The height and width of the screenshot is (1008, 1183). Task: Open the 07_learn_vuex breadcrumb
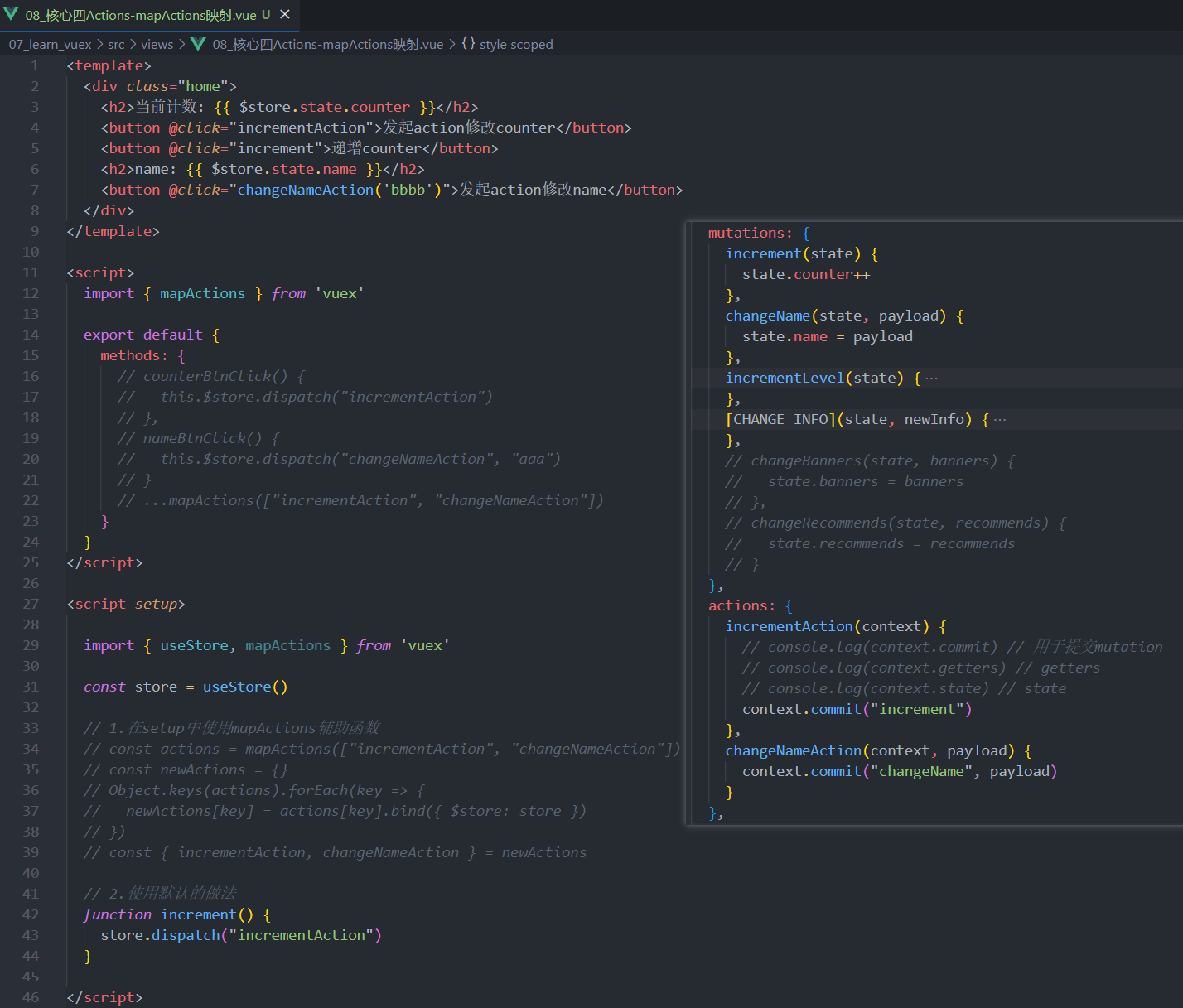coord(50,45)
